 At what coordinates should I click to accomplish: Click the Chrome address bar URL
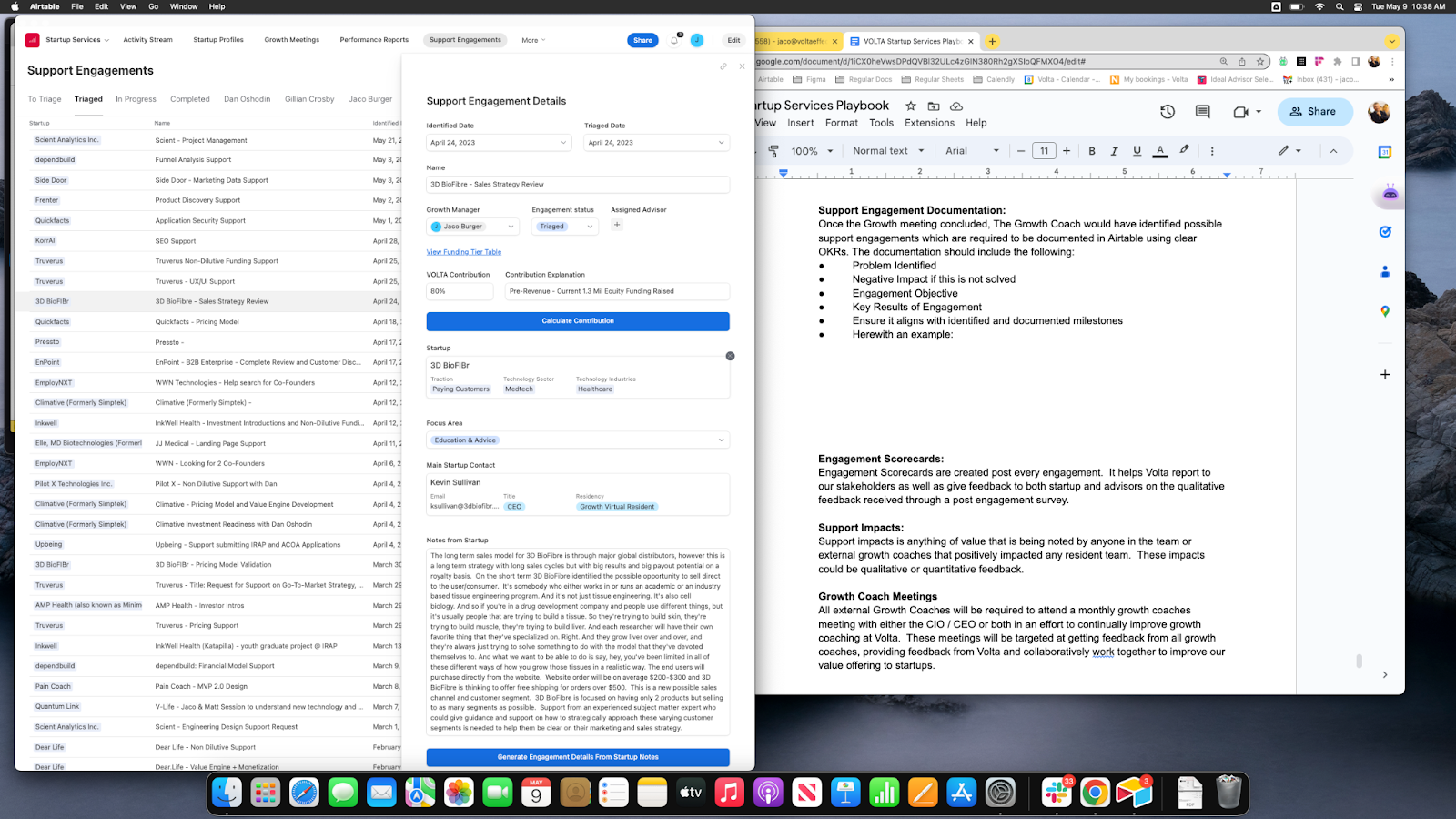(x=919, y=62)
